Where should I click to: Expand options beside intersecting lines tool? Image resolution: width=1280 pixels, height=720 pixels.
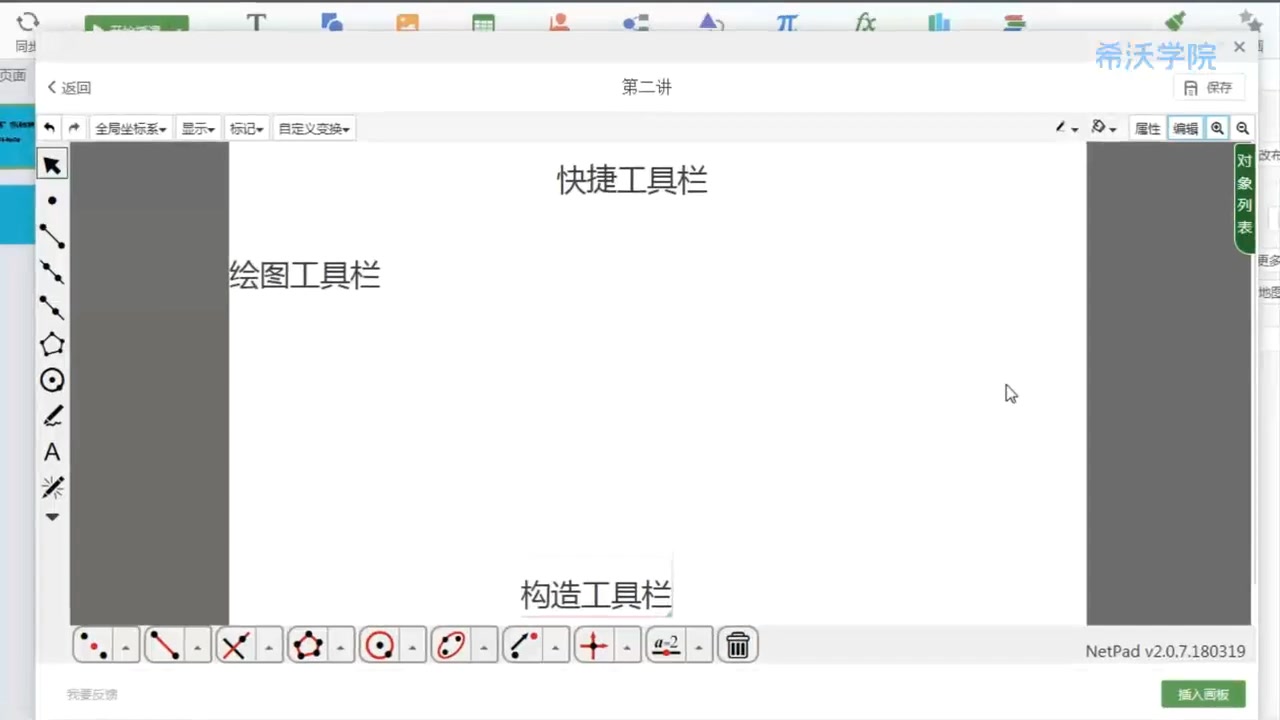point(269,647)
